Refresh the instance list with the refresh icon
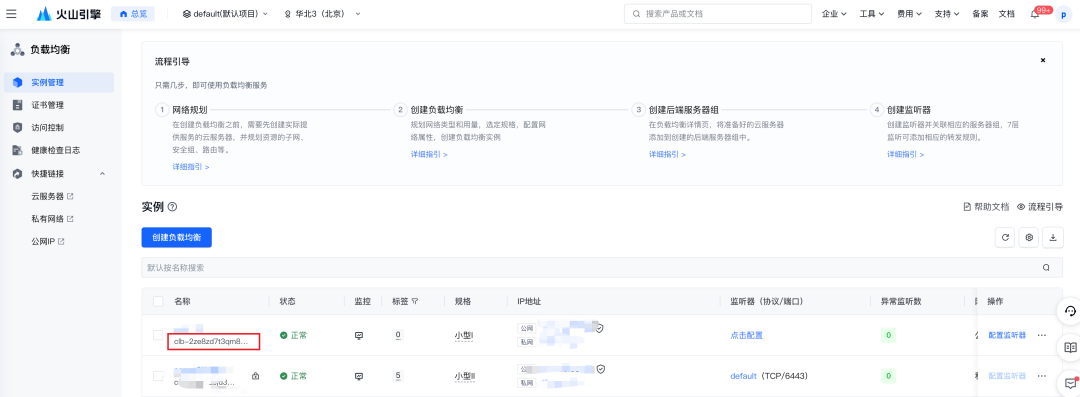Viewport: 1080px width, 397px height. tap(1006, 237)
